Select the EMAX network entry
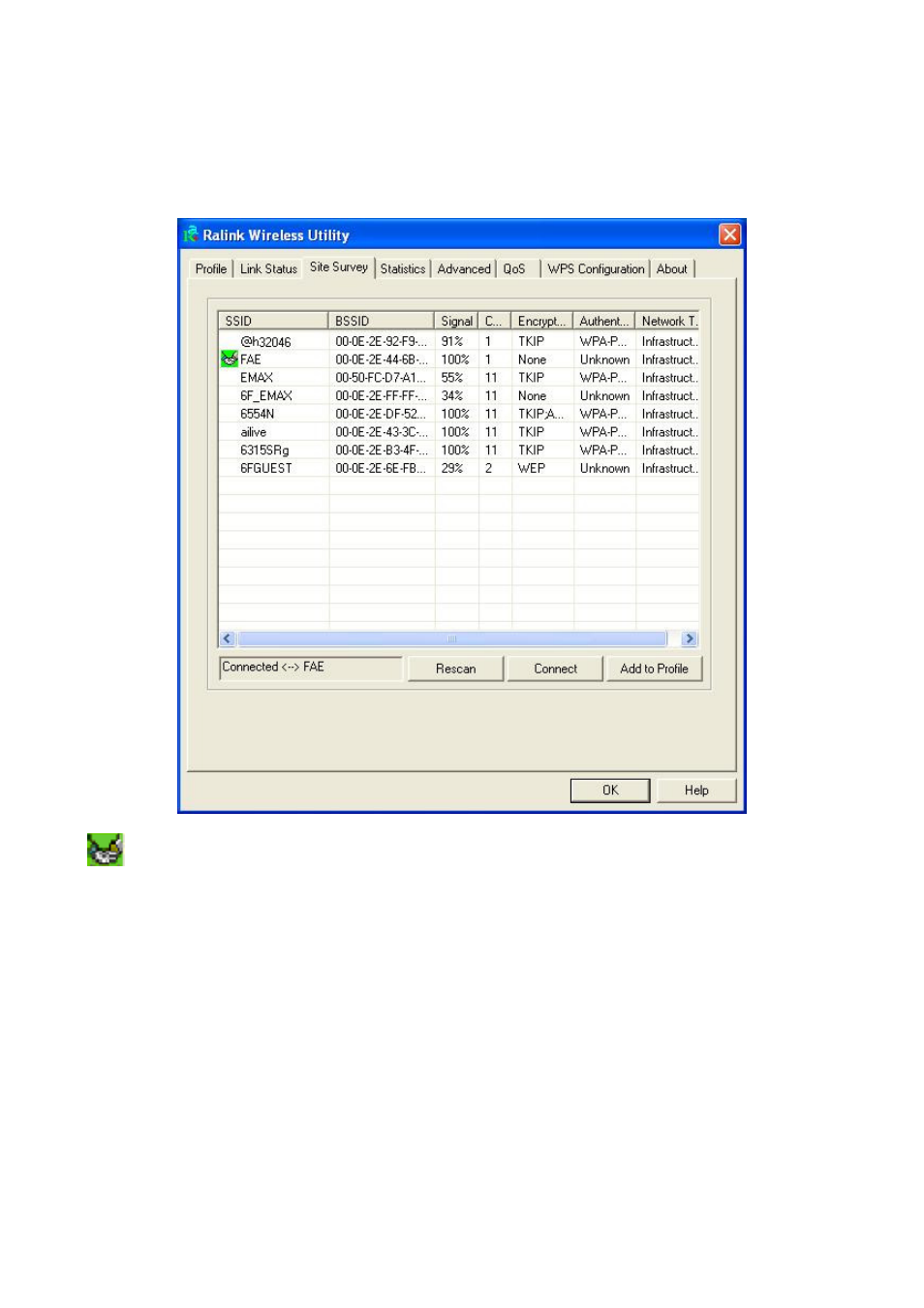 pos(458,378)
